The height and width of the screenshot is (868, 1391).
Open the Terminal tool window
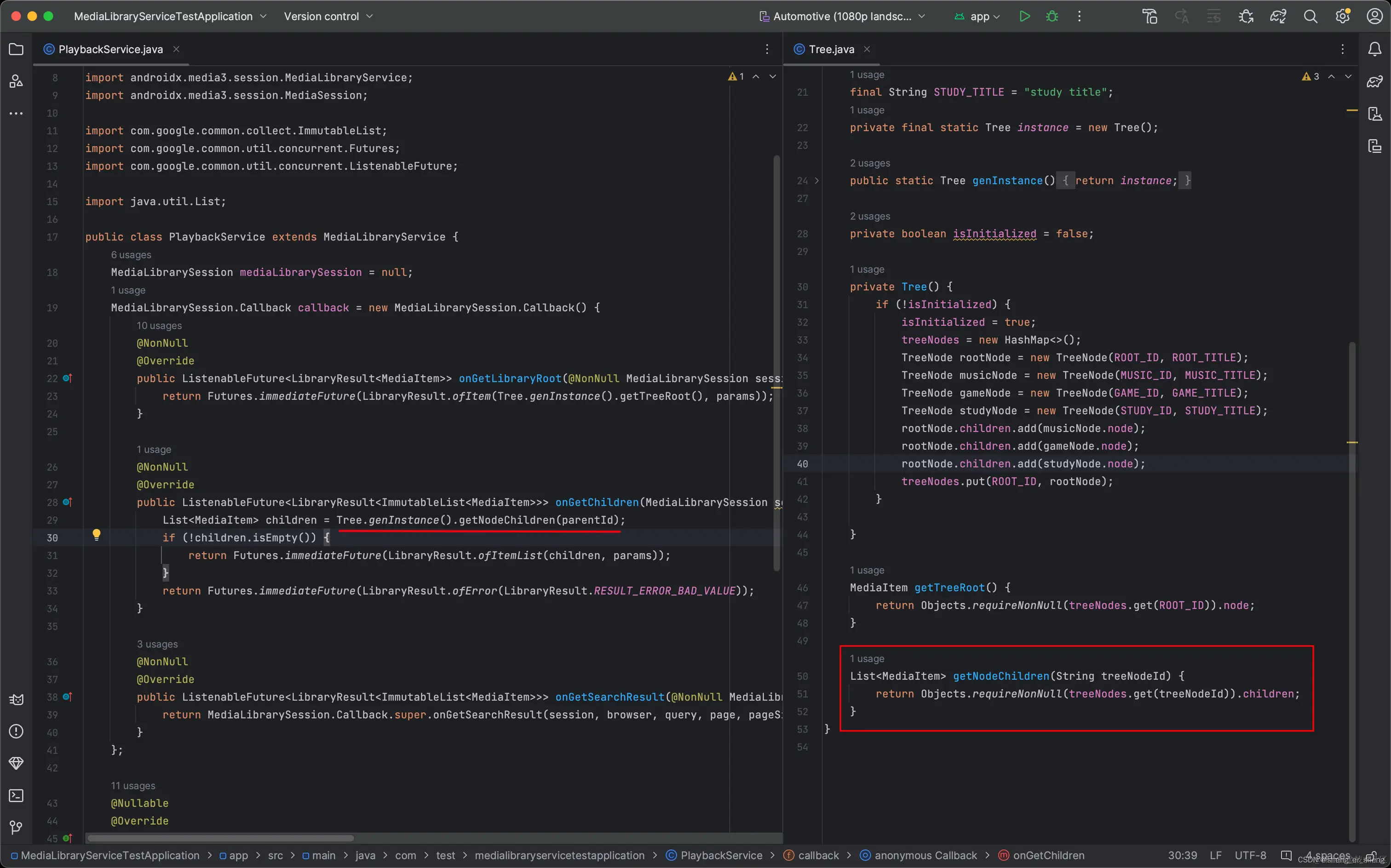[x=16, y=795]
